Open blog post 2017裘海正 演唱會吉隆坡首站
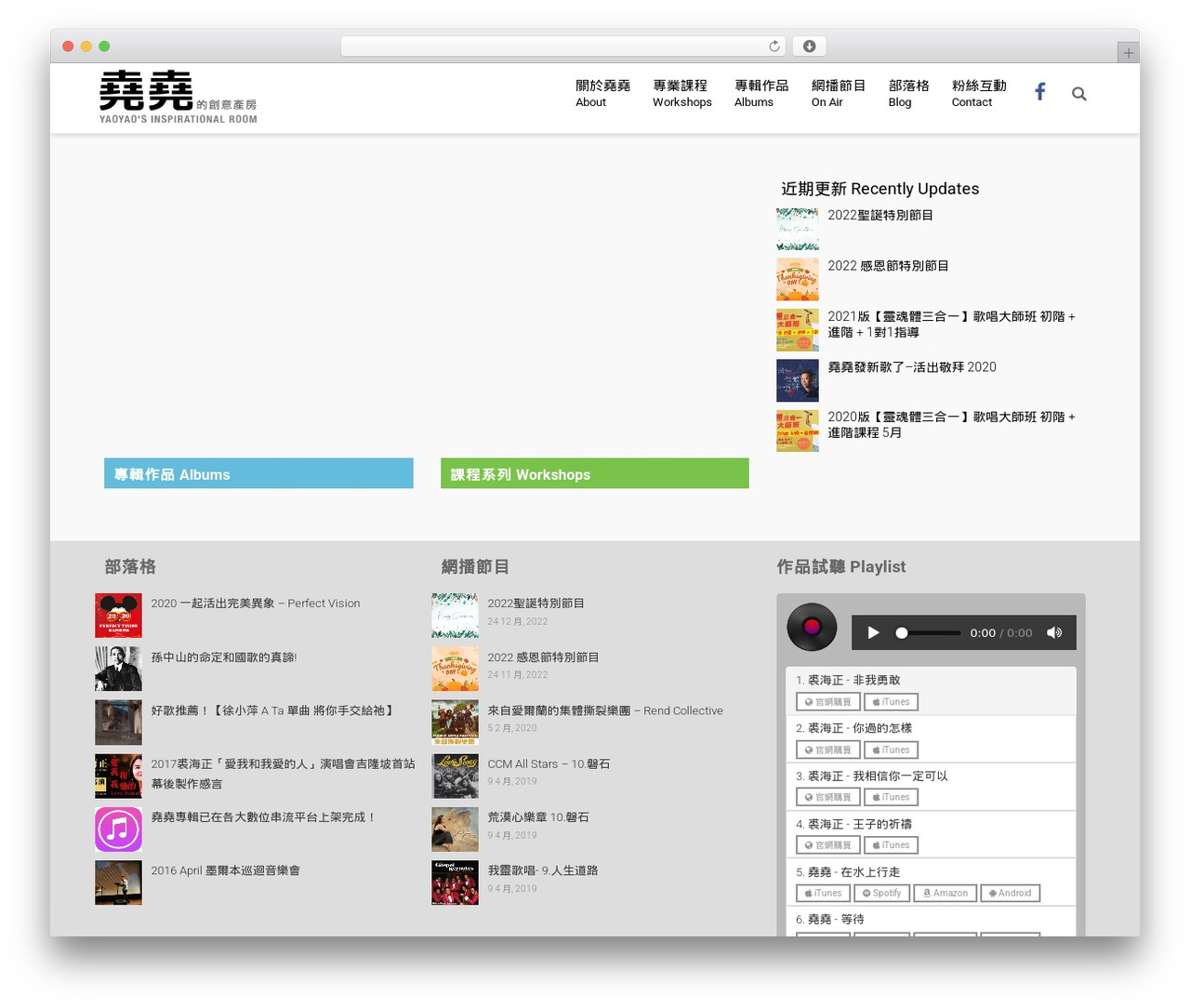 pos(284,774)
